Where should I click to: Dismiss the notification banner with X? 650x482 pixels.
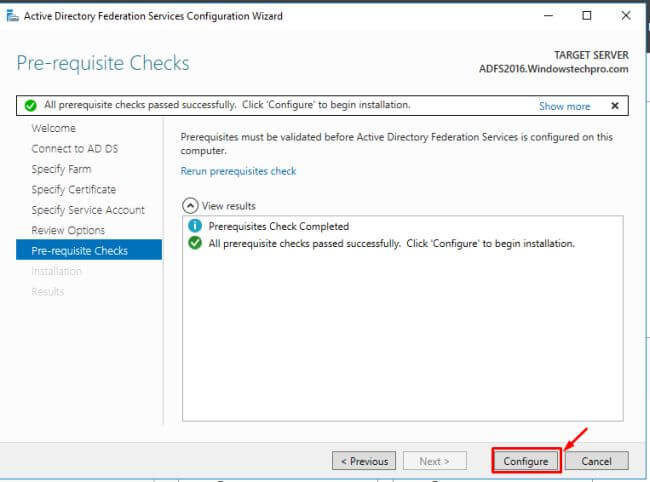pyautogui.click(x=615, y=106)
